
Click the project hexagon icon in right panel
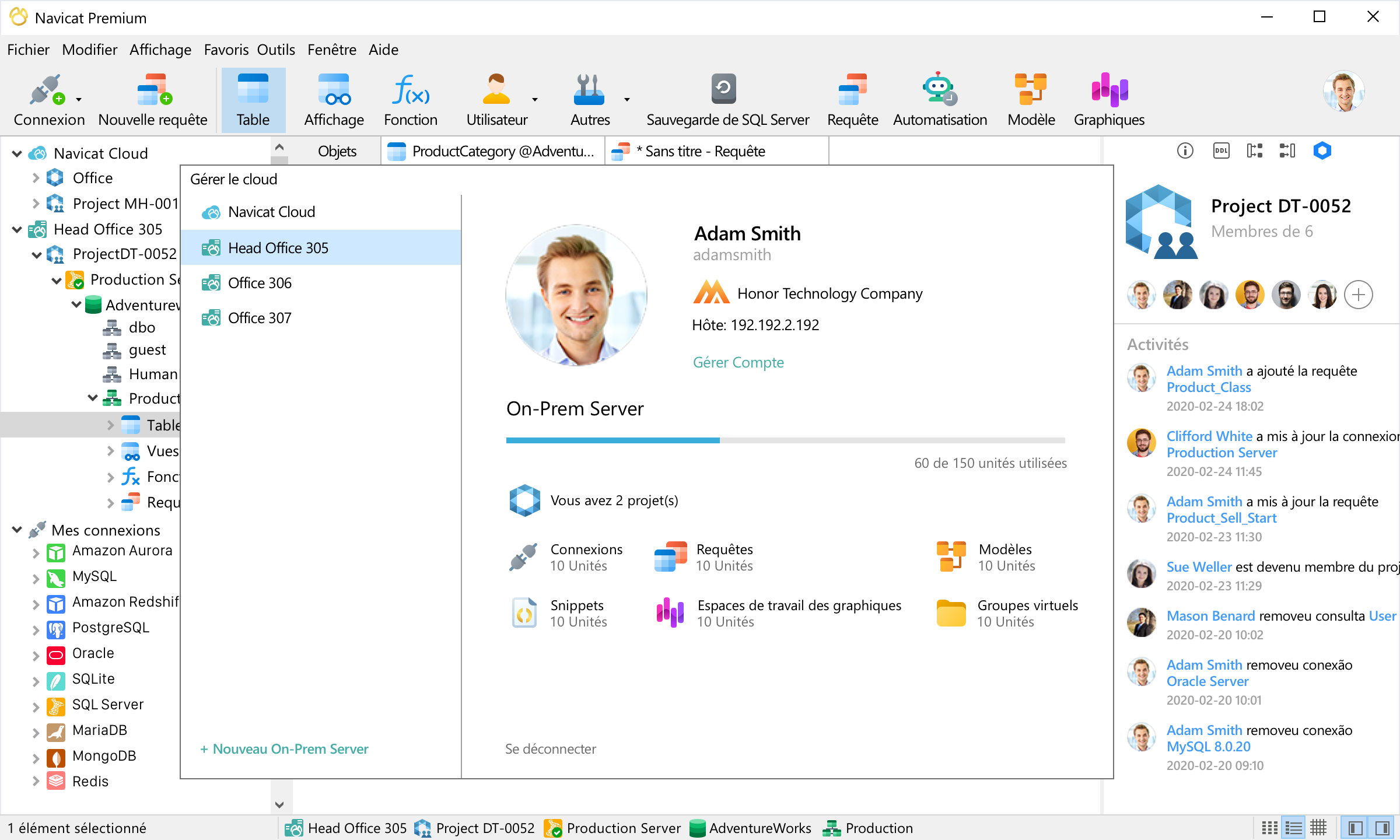tap(1322, 151)
